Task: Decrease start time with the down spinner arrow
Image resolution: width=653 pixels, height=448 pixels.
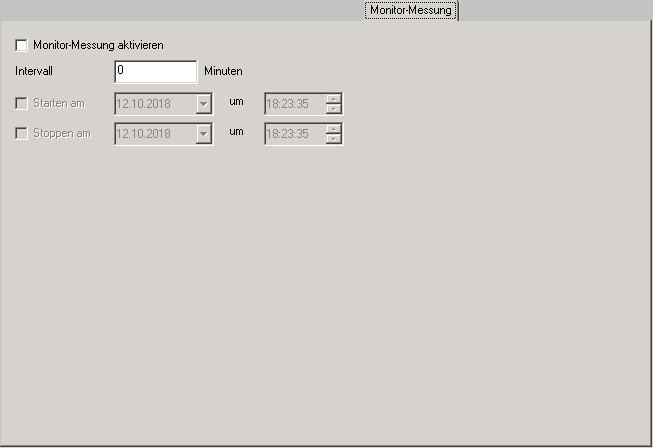Action: 334,108
